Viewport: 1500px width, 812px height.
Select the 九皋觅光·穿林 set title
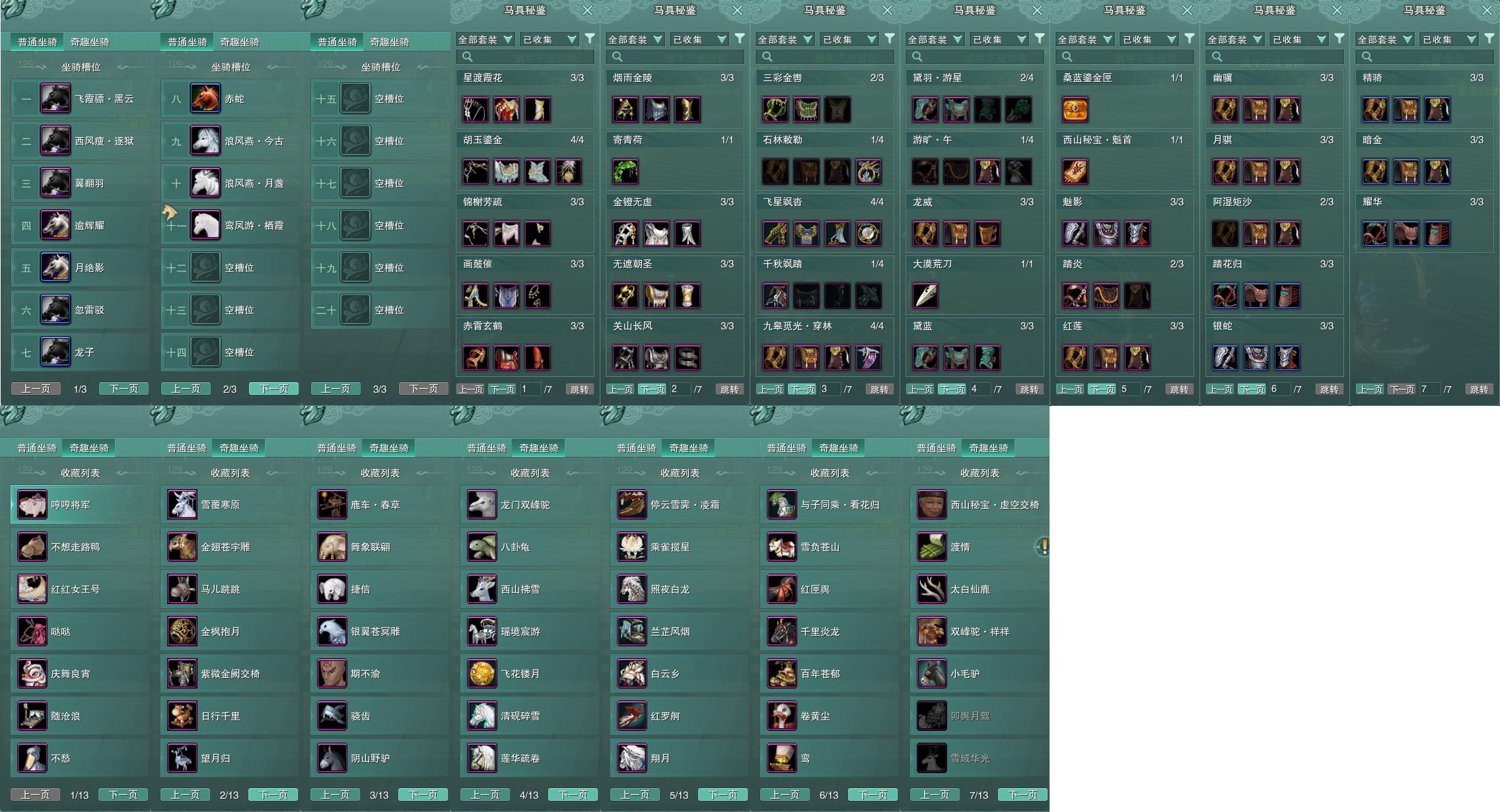797,326
